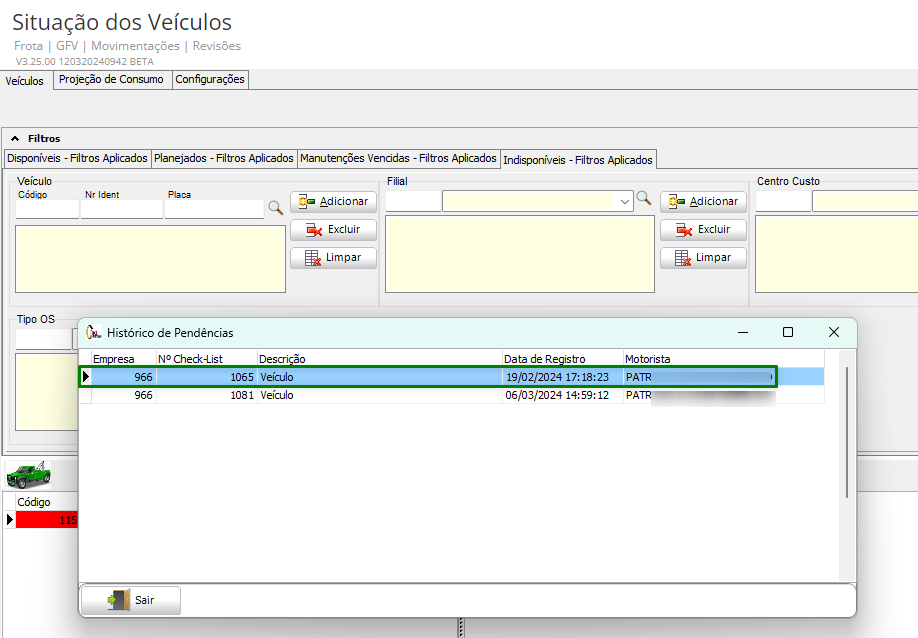Click the Placa input field

[x=214, y=209]
